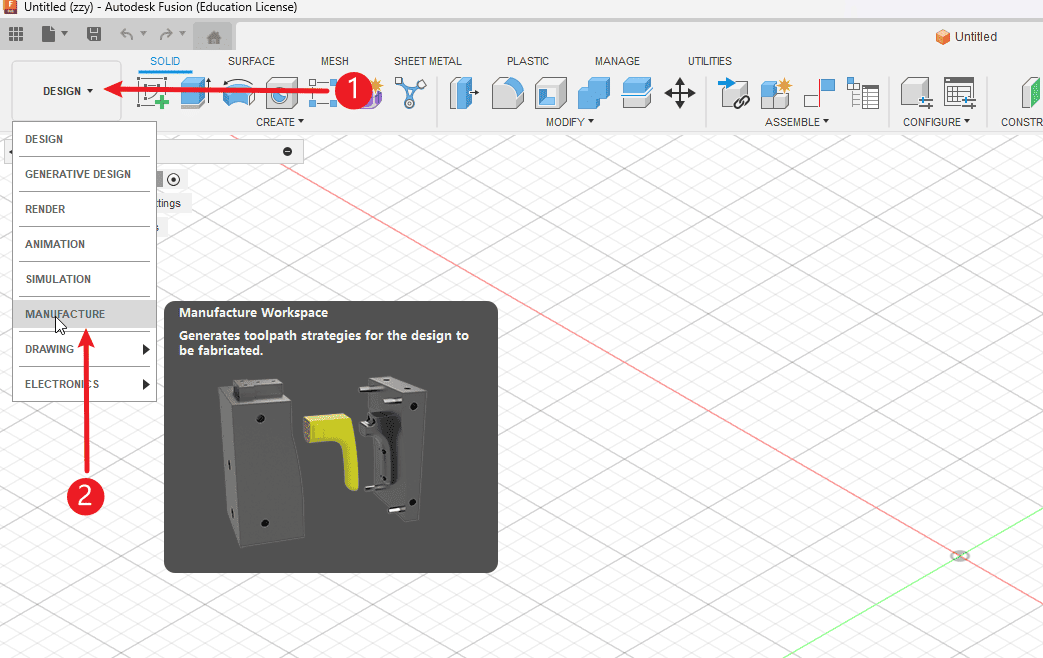1043x658 pixels.
Task: Activate the Move/Copy cross-arrows tool
Action: (680, 94)
